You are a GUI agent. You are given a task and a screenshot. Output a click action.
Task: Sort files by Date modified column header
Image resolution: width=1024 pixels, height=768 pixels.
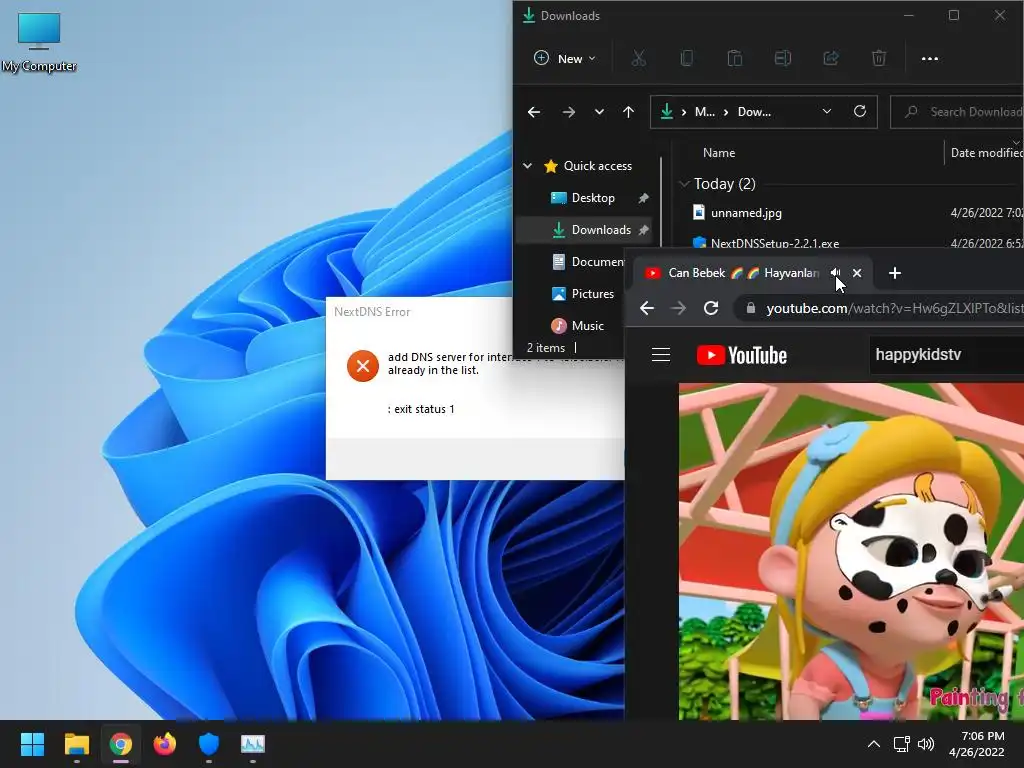point(986,153)
